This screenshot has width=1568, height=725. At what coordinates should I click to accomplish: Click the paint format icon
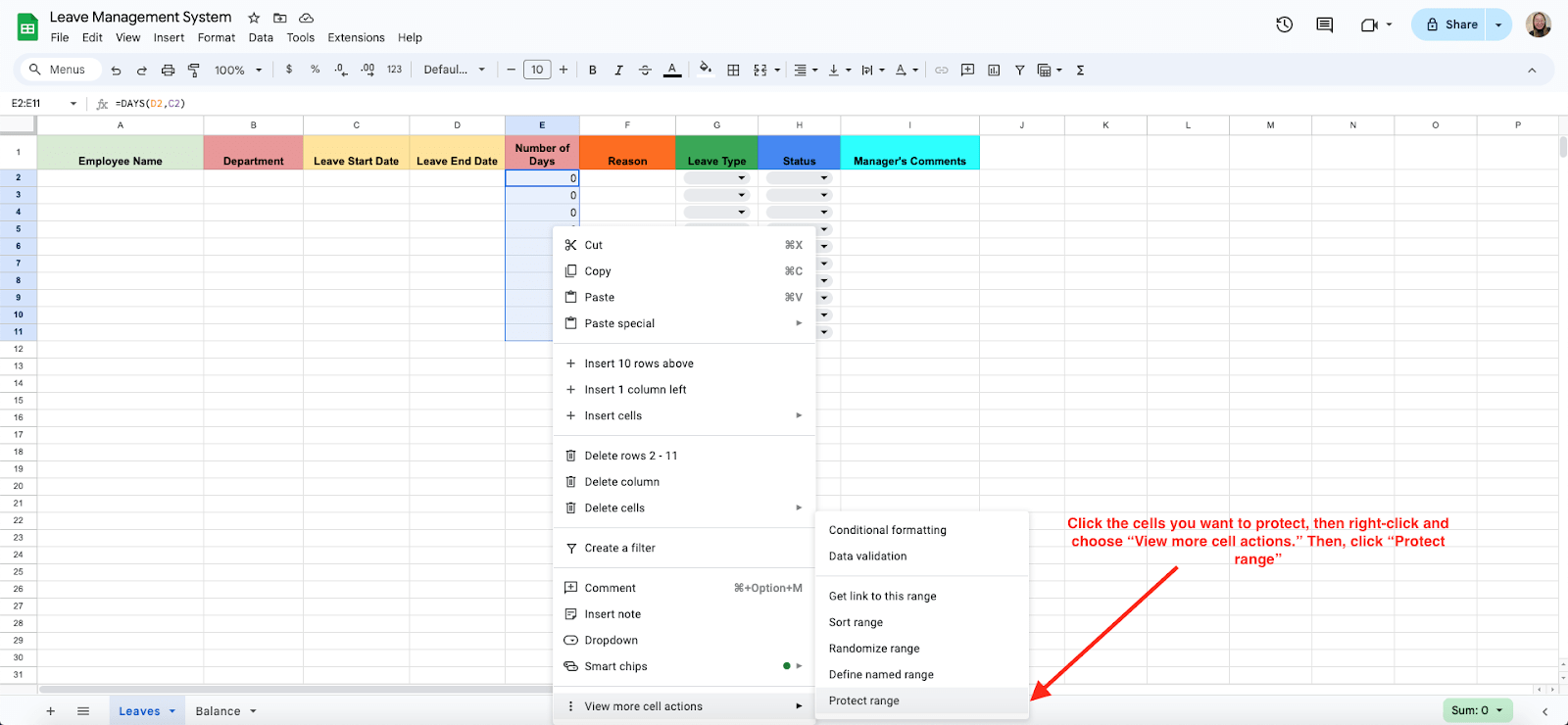pos(194,70)
